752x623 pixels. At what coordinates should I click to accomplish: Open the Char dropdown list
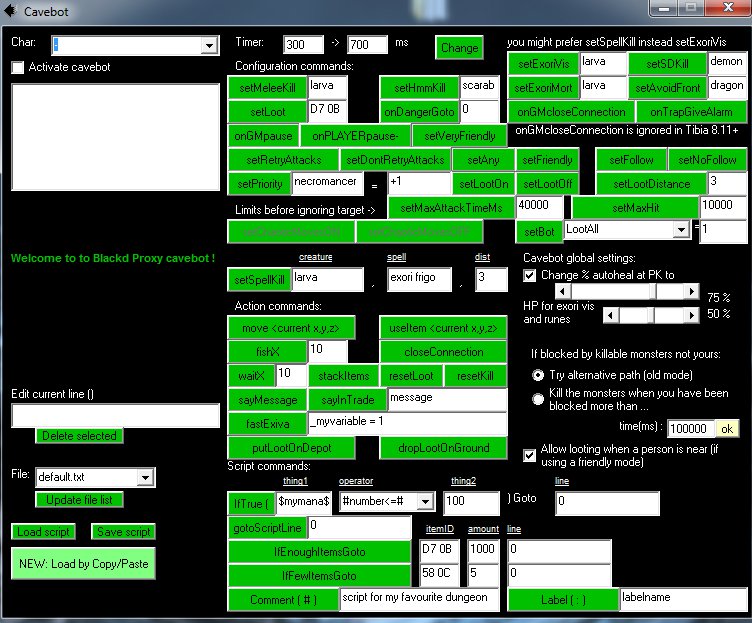(x=209, y=46)
